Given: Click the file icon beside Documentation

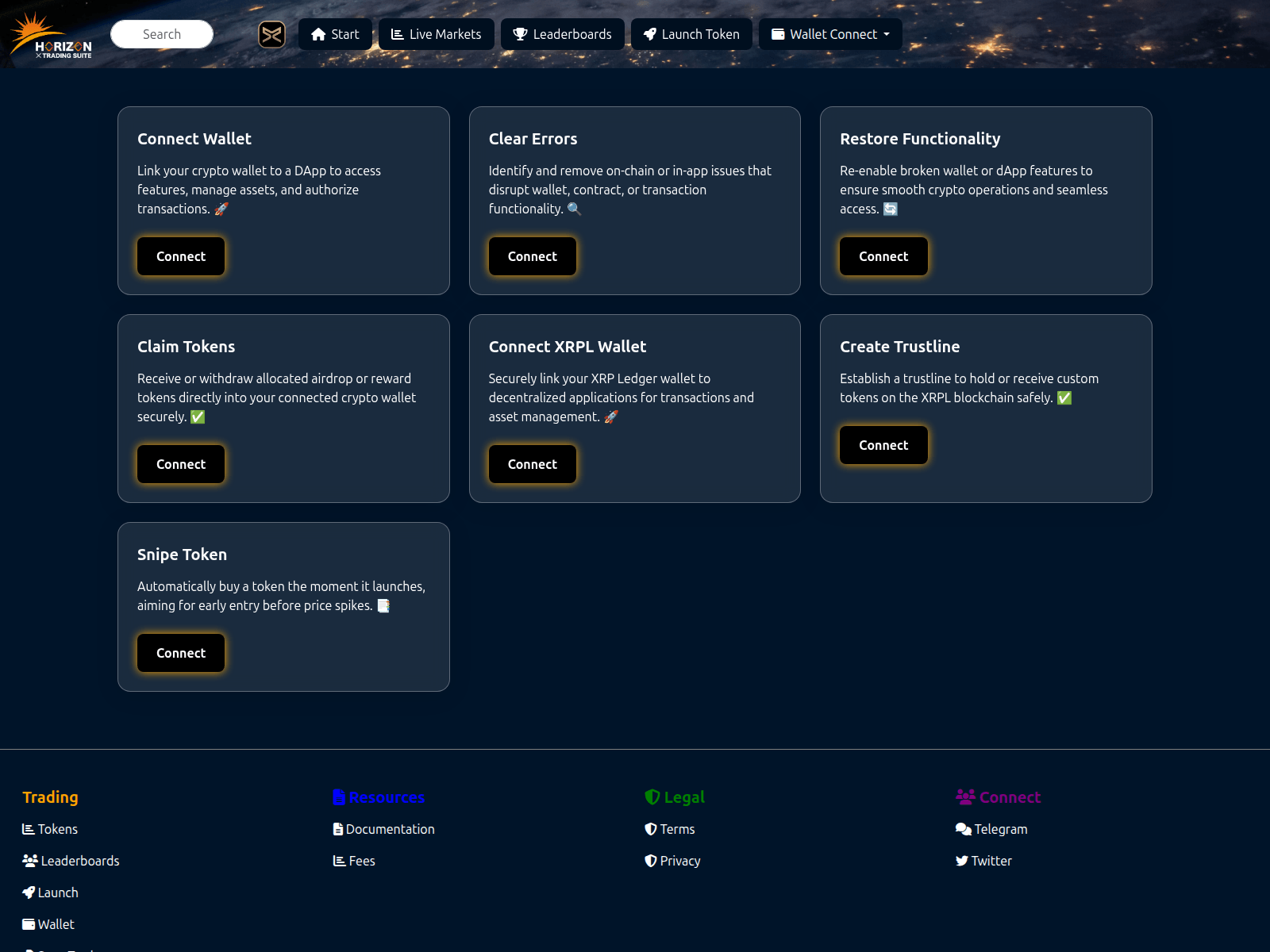Looking at the screenshot, I should click(x=338, y=829).
